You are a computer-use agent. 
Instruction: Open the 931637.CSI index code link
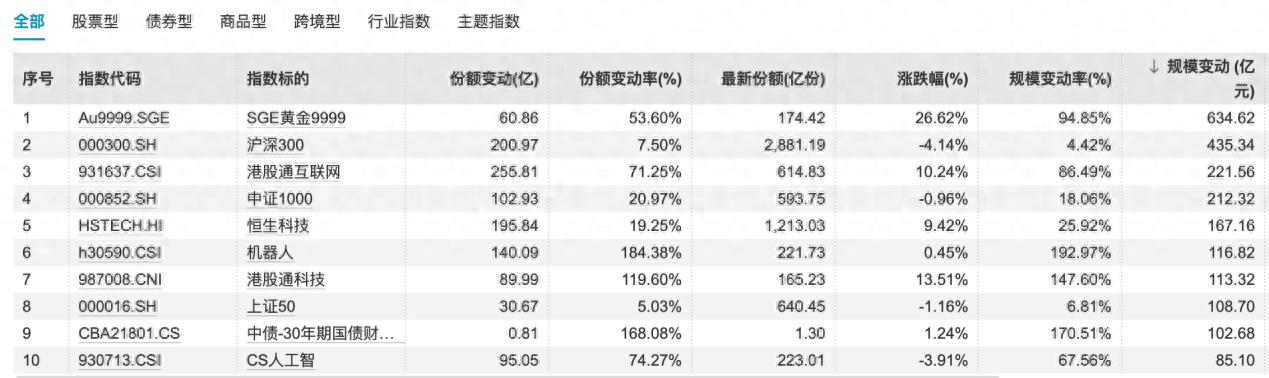(117, 172)
